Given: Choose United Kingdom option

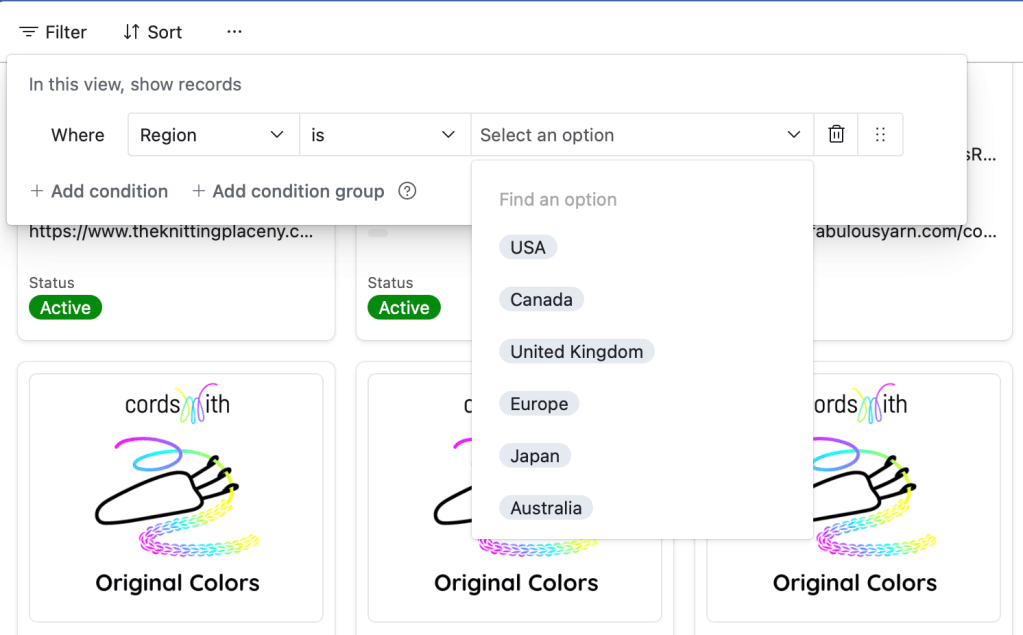Looking at the screenshot, I should point(576,352).
